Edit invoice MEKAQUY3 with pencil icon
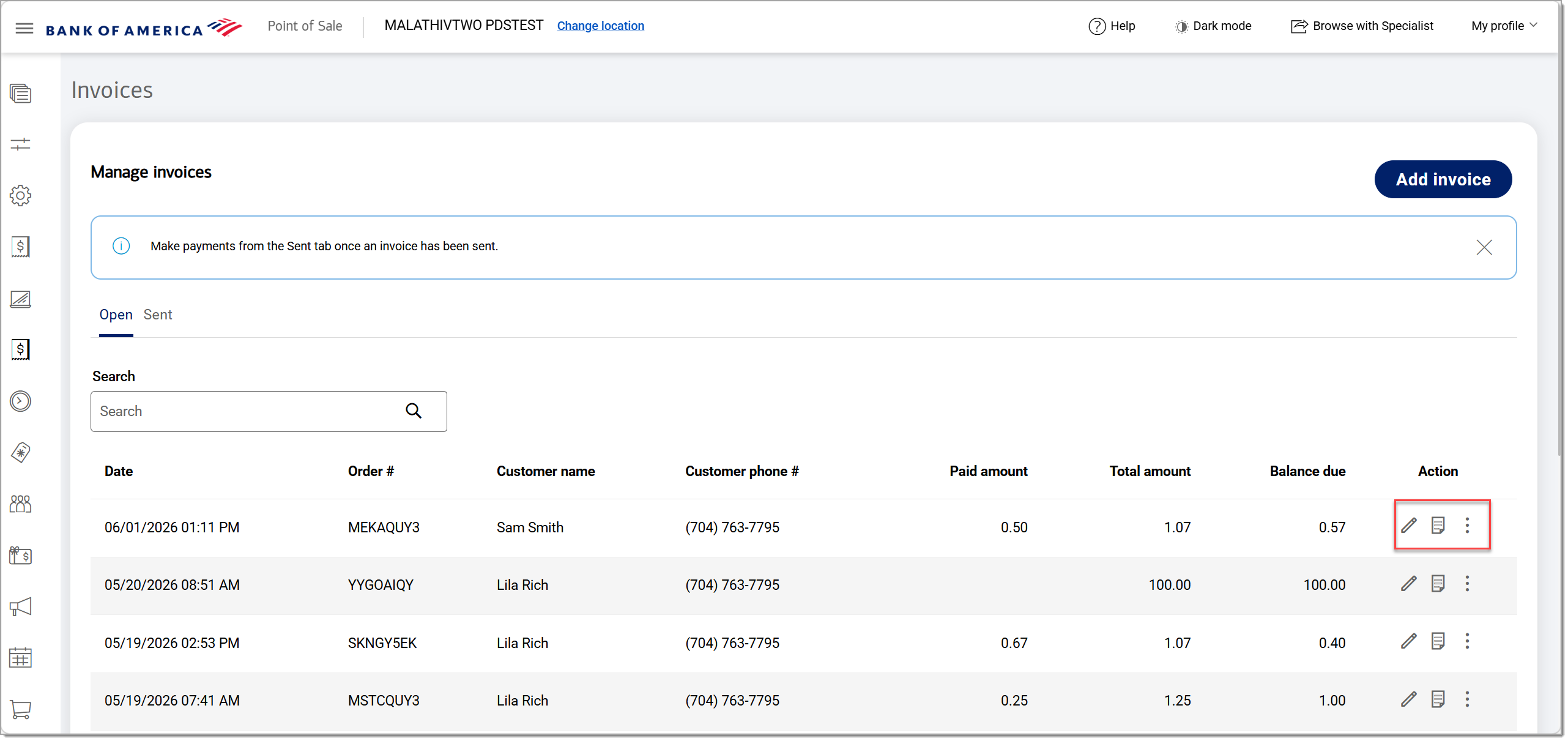 point(1409,526)
